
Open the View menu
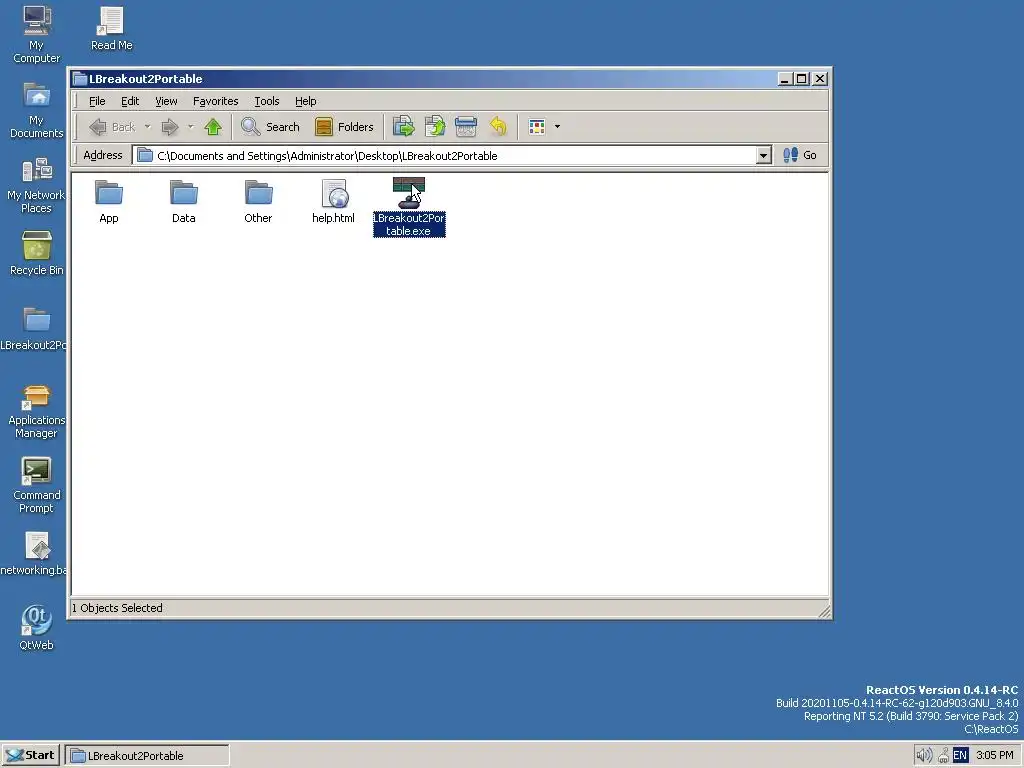(x=166, y=101)
